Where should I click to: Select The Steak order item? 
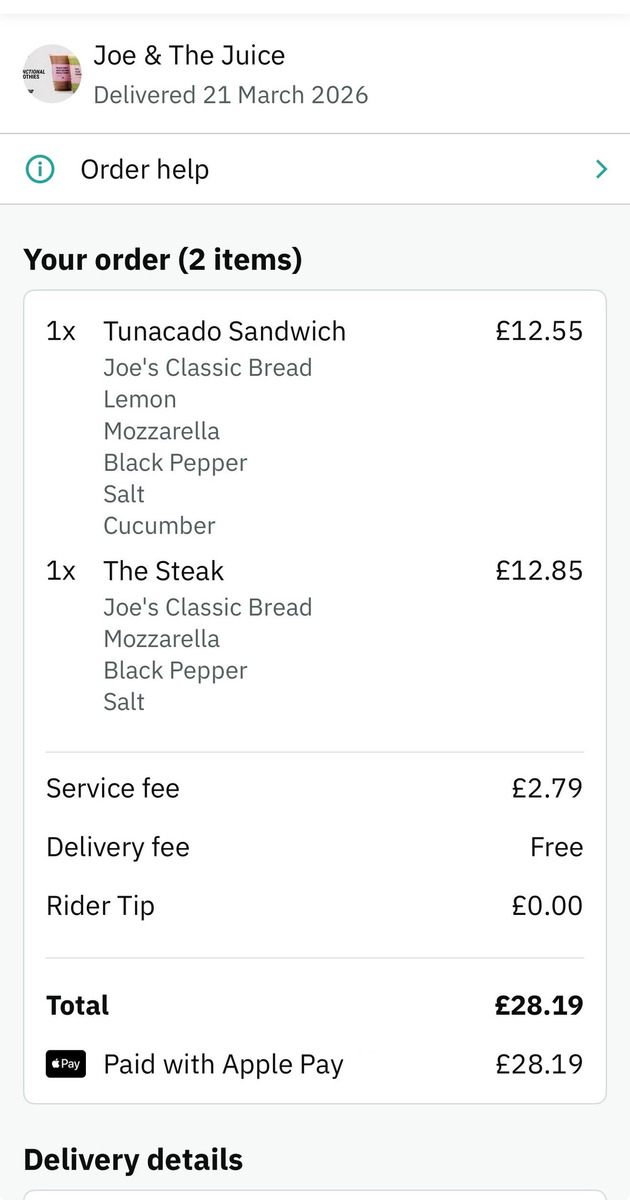(x=163, y=571)
